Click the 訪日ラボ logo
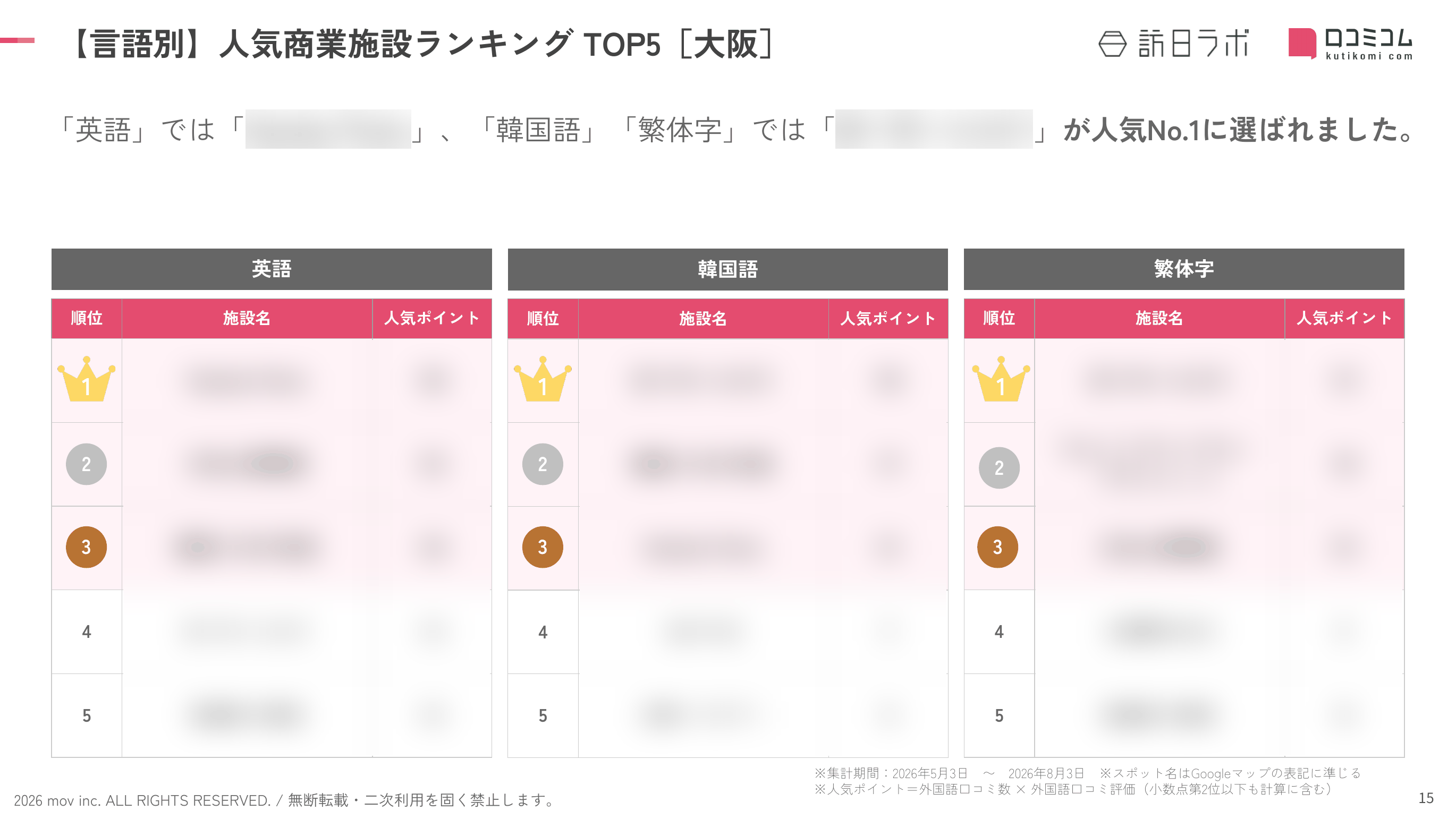Screen dimensions: 1456x819 (1173, 44)
